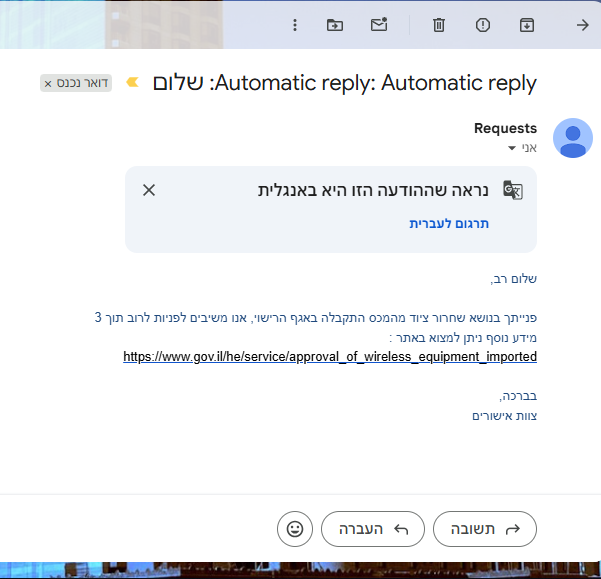The width and height of the screenshot is (601, 579).
Task: Click the email subject Automatic reply
Action: [344, 83]
